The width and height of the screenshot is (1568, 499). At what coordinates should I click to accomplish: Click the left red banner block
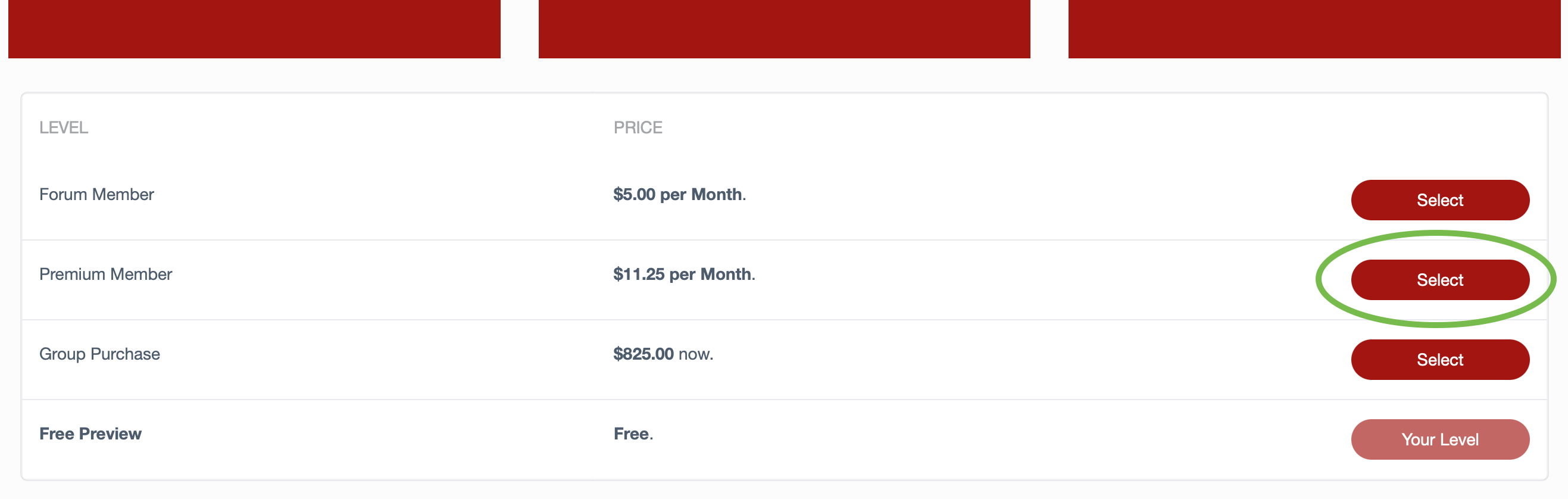[254, 29]
